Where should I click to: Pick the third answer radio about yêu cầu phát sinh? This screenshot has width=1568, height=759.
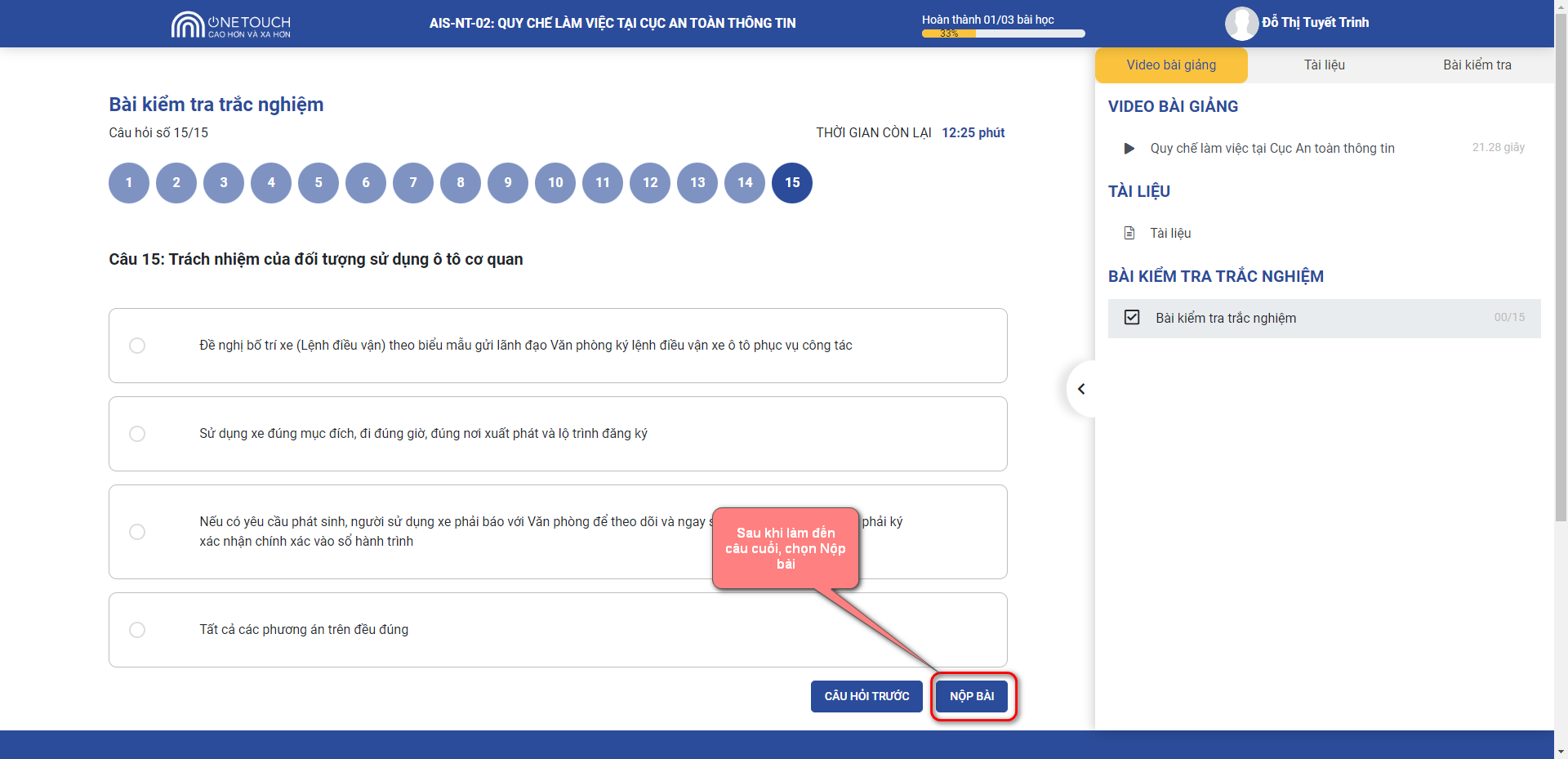coord(137,532)
